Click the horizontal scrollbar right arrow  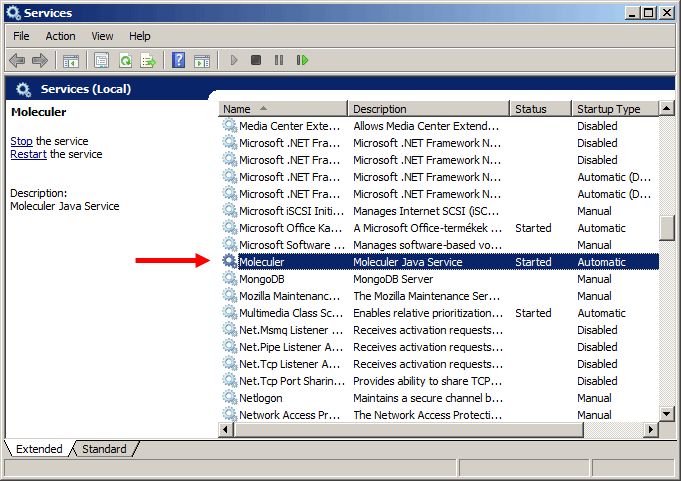click(x=651, y=430)
